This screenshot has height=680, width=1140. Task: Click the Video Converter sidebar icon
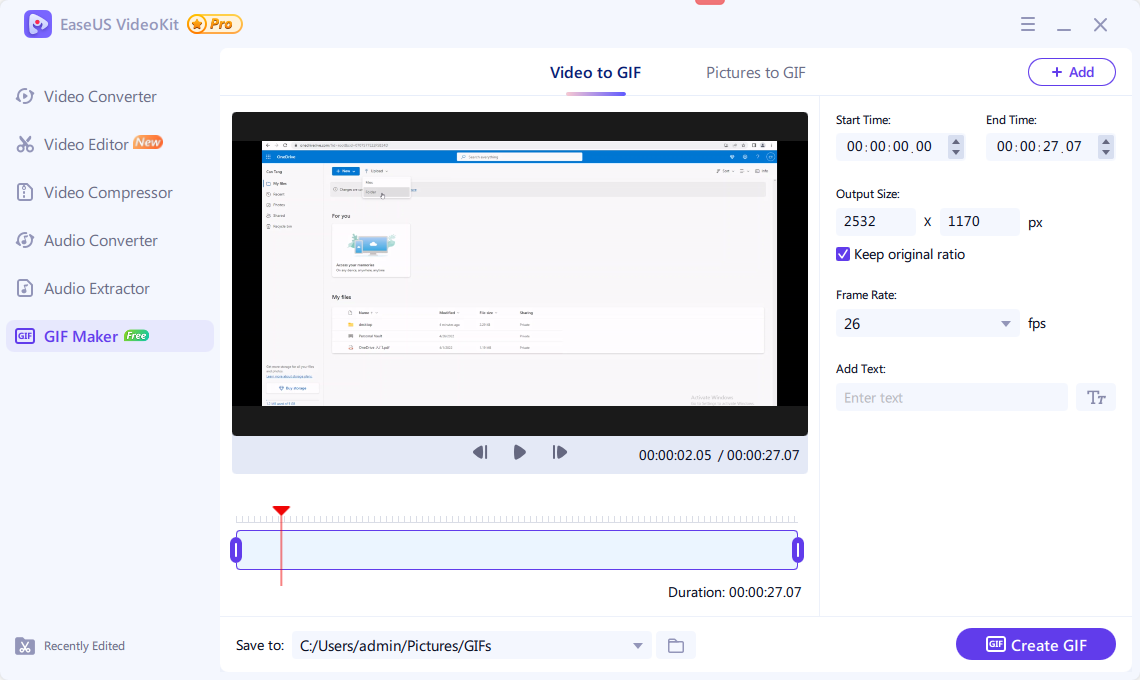pos(25,96)
